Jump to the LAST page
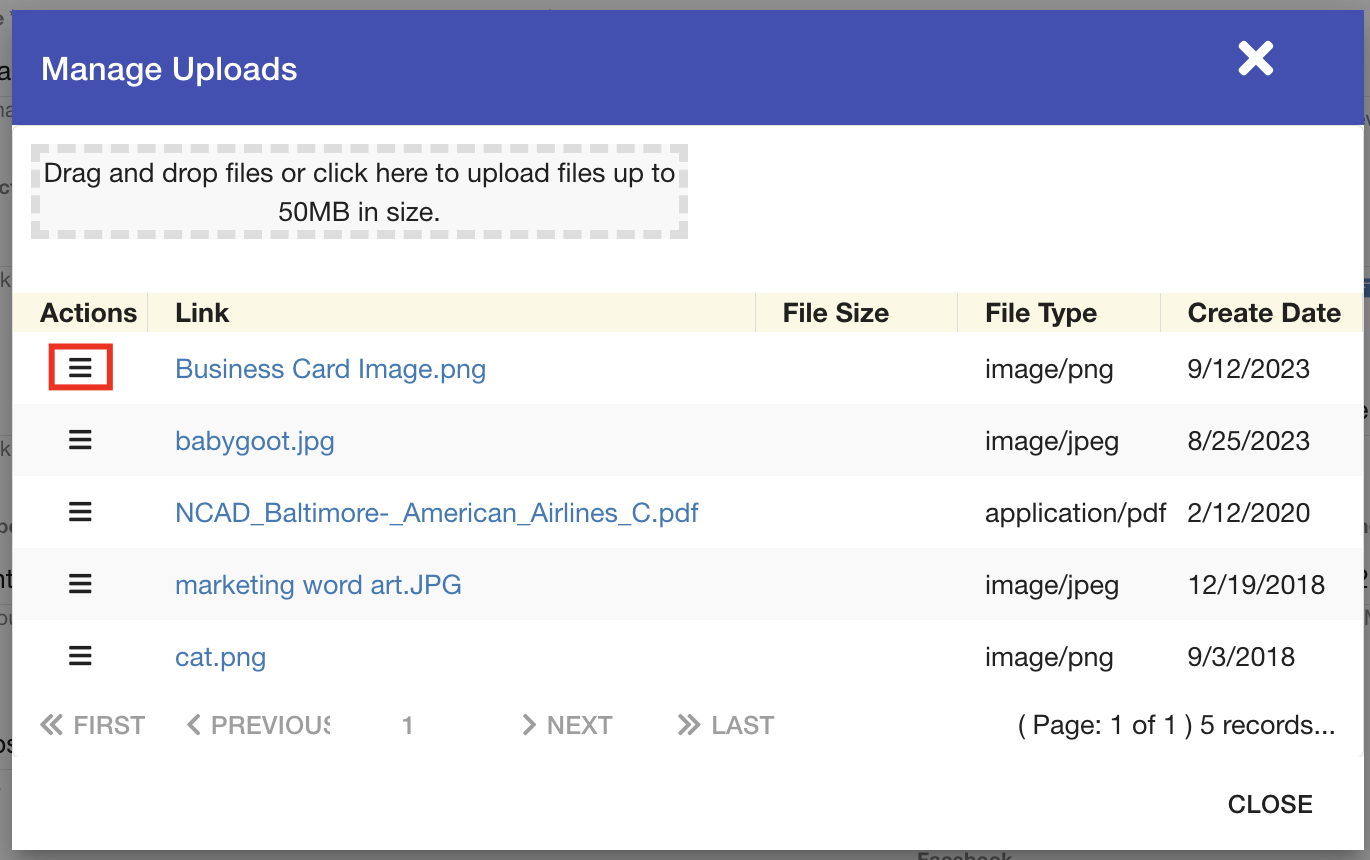Screen dimensions: 1370x860 [726, 725]
